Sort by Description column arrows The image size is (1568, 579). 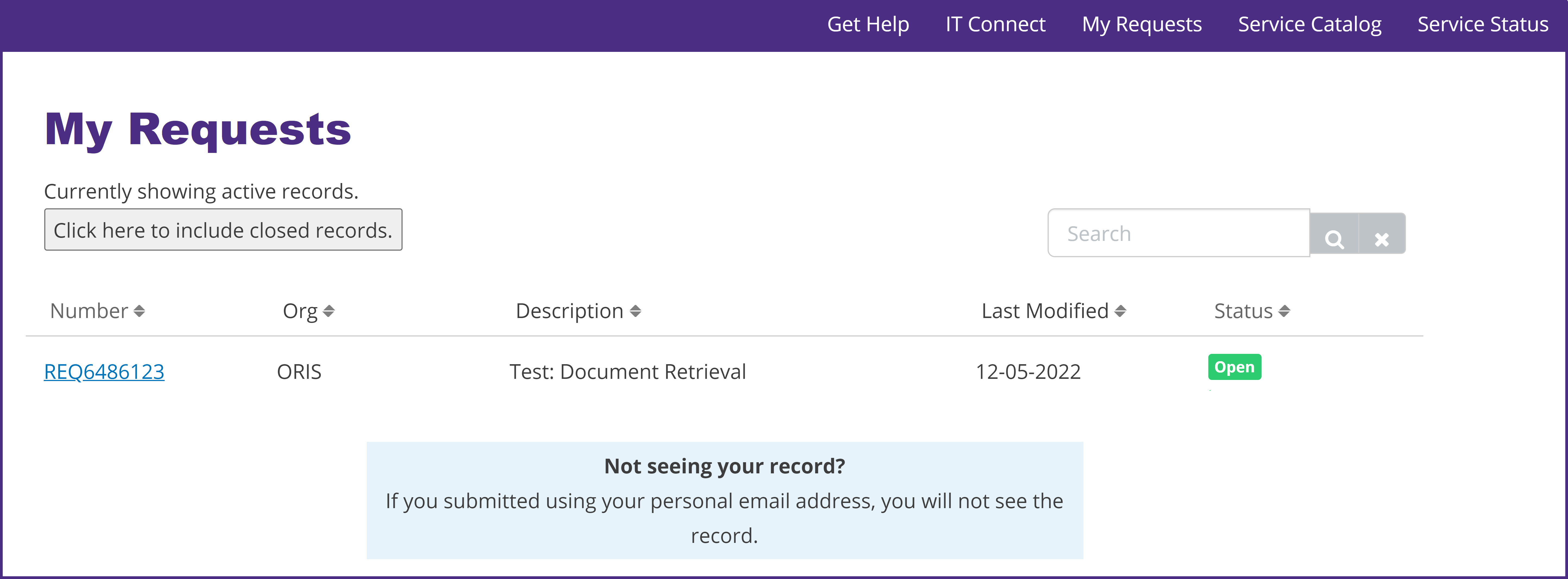tap(636, 311)
